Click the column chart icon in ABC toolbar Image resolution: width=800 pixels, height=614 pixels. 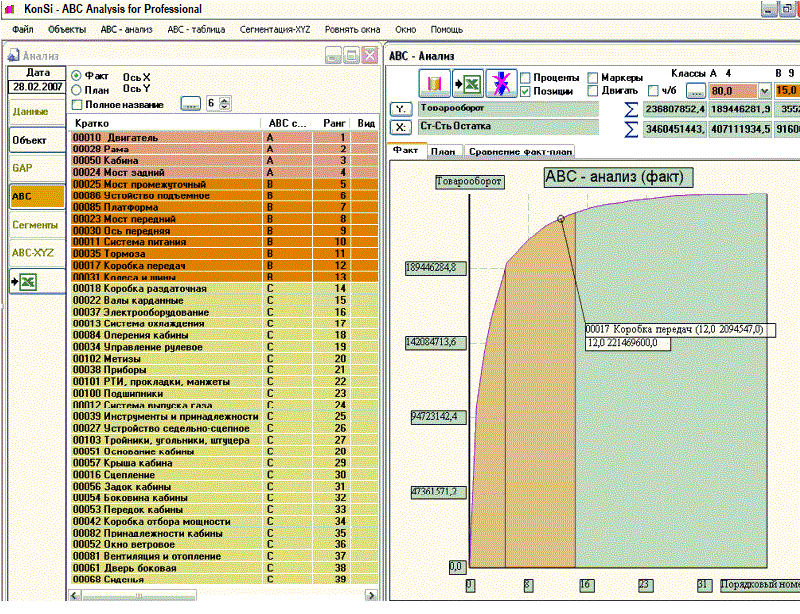(434, 83)
